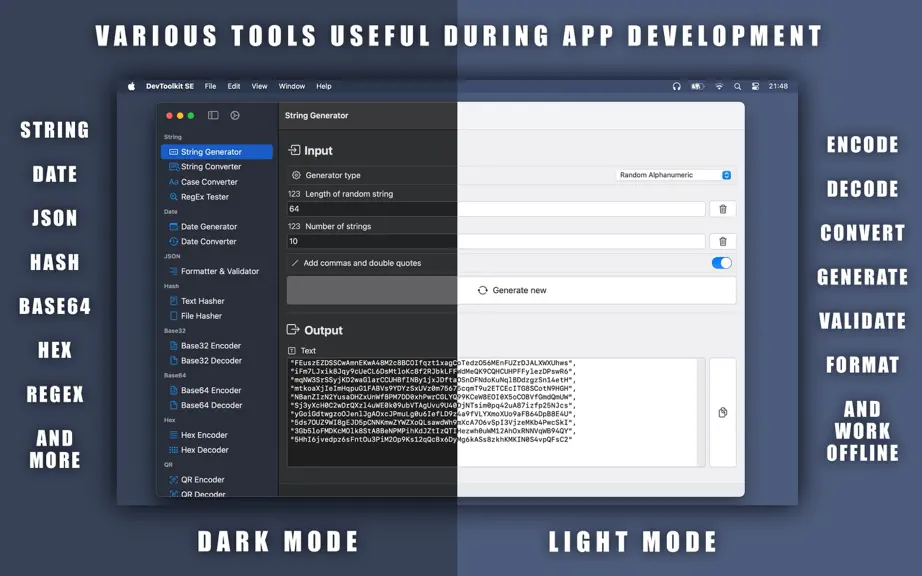The image size is (922, 576).
Task: Click the Wi-Fi status icon
Action: [719, 86]
